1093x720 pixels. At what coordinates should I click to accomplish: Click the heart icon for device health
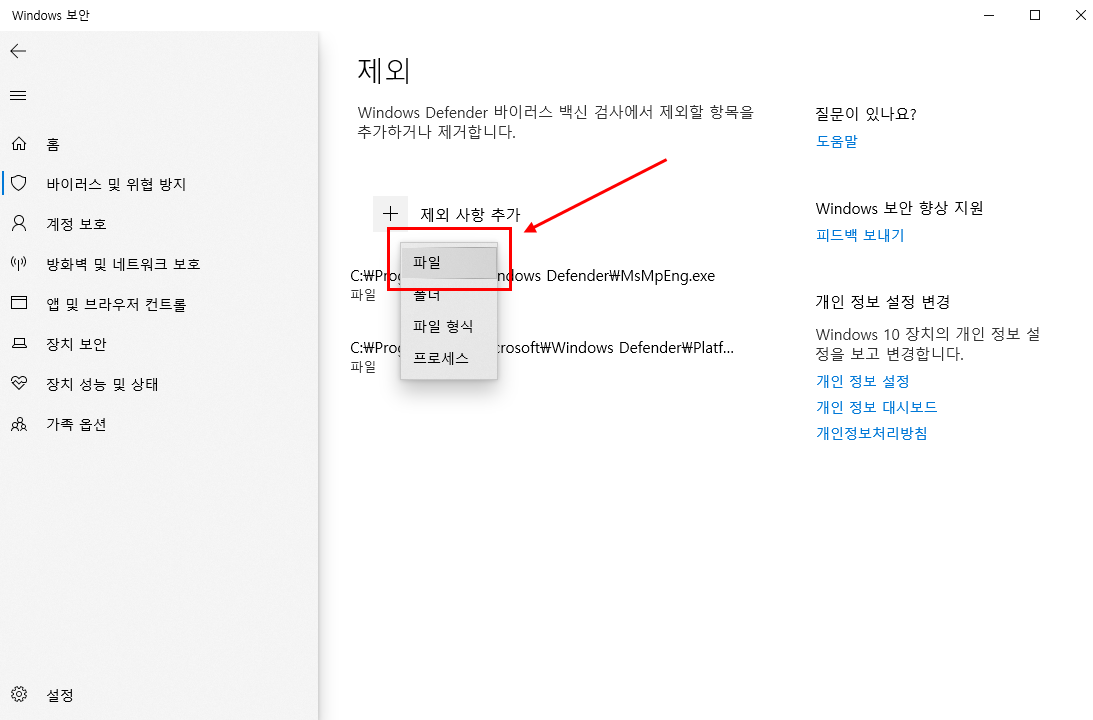(x=19, y=383)
